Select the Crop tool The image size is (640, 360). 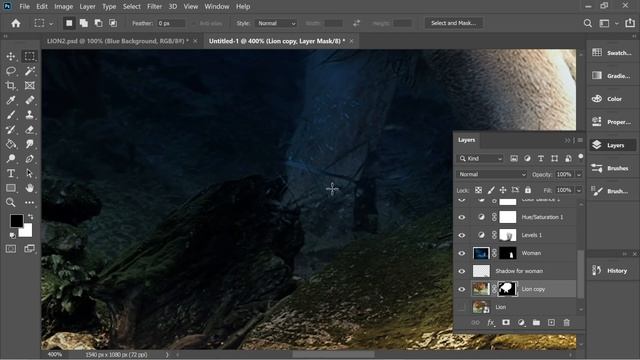pos(11,86)
